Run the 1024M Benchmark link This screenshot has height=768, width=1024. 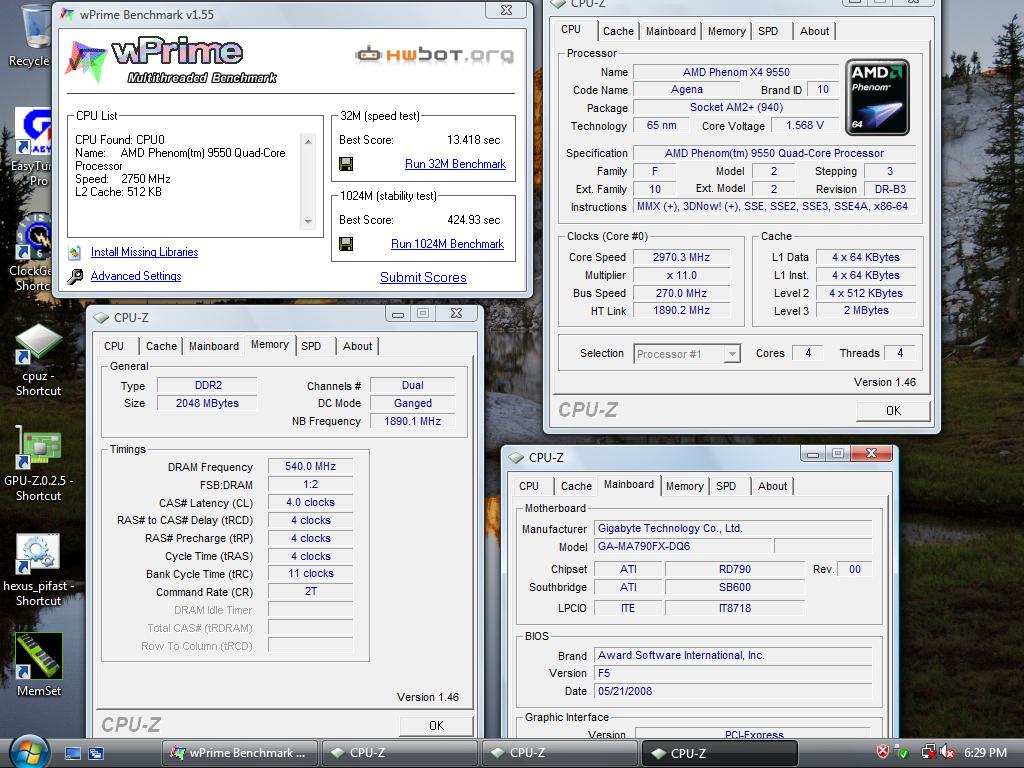[447, 244]
